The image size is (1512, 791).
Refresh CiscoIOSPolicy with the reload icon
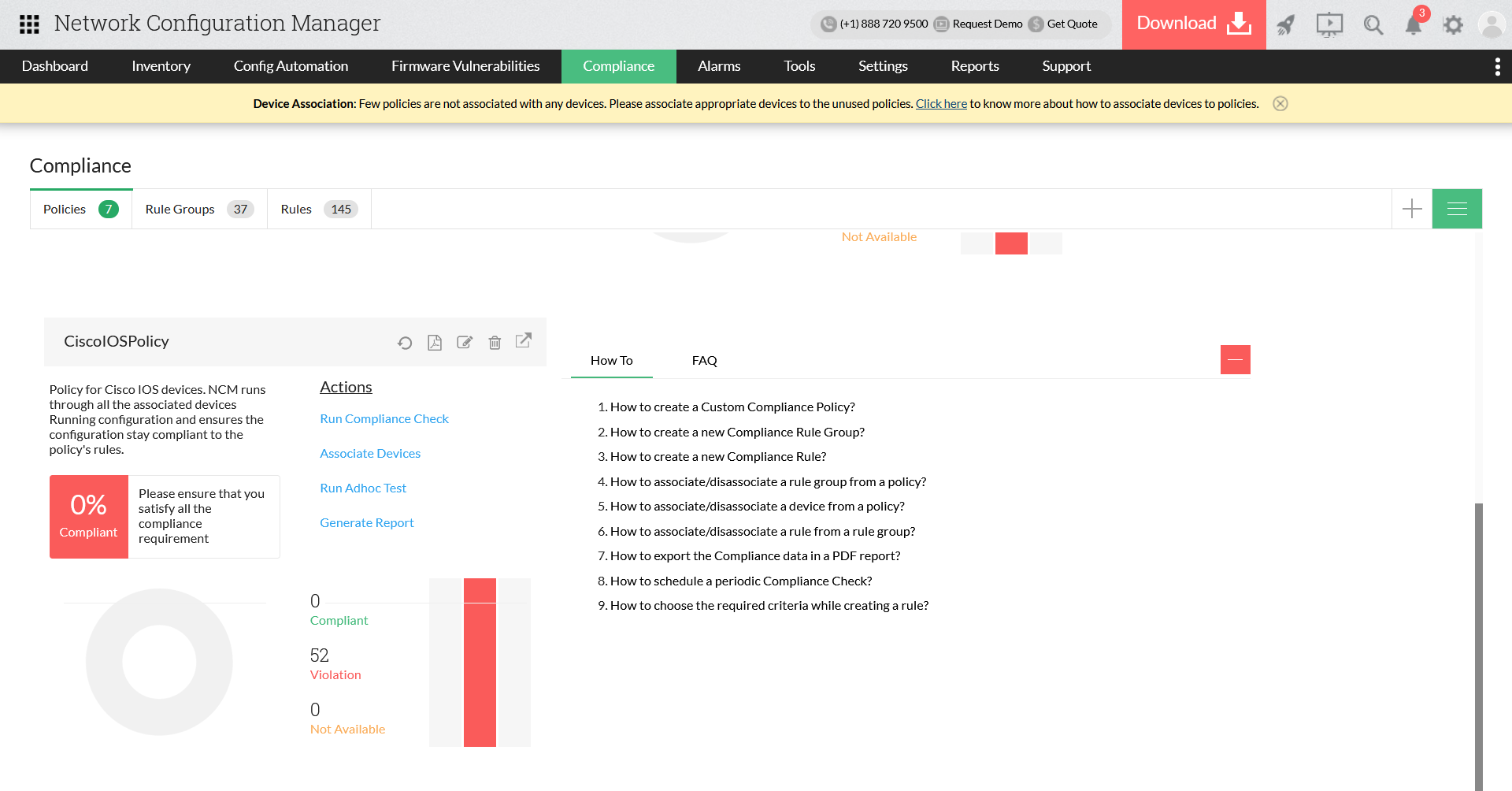(x=404, y=342)
